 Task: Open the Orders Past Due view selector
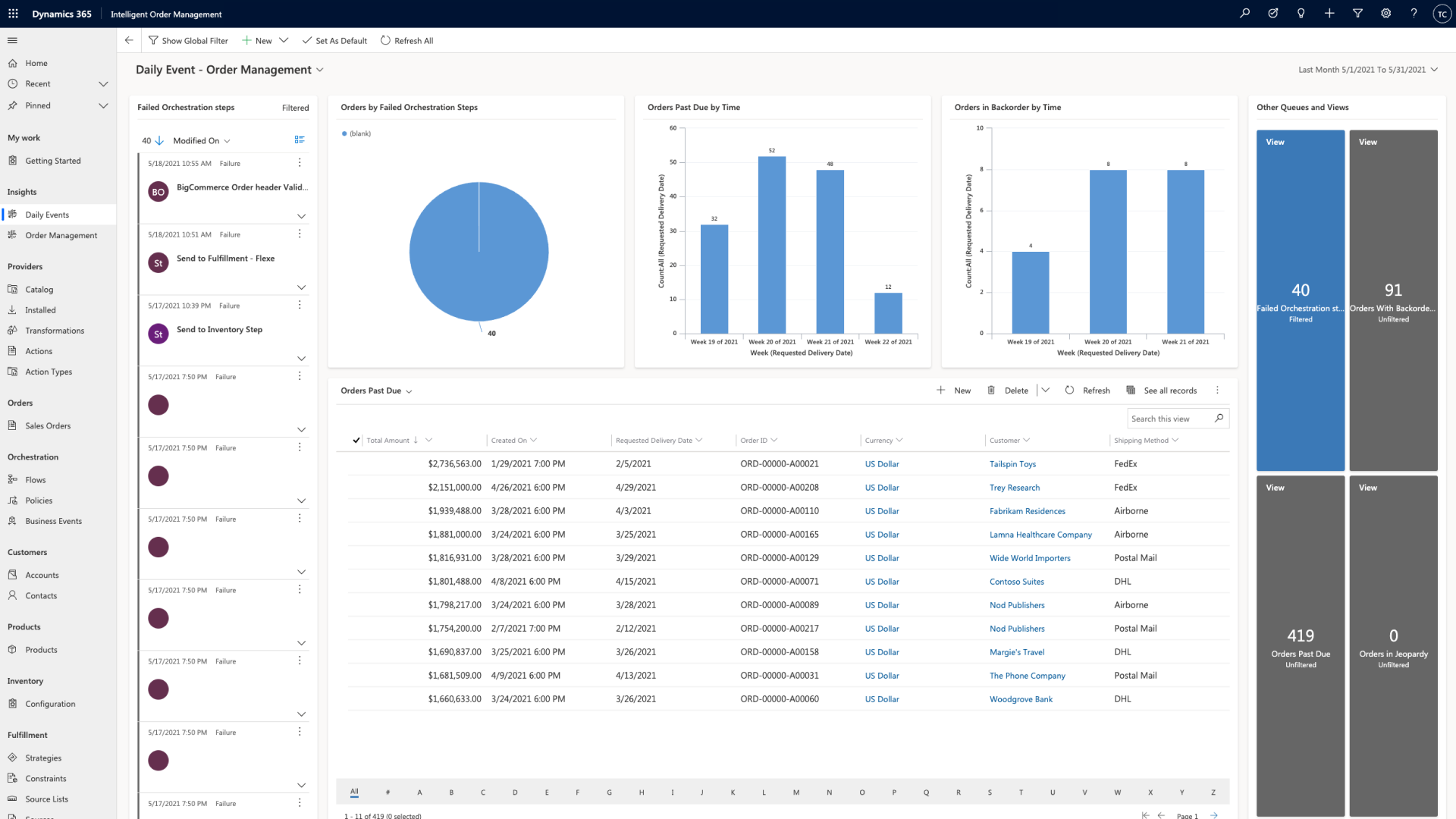tap(376, 391)
